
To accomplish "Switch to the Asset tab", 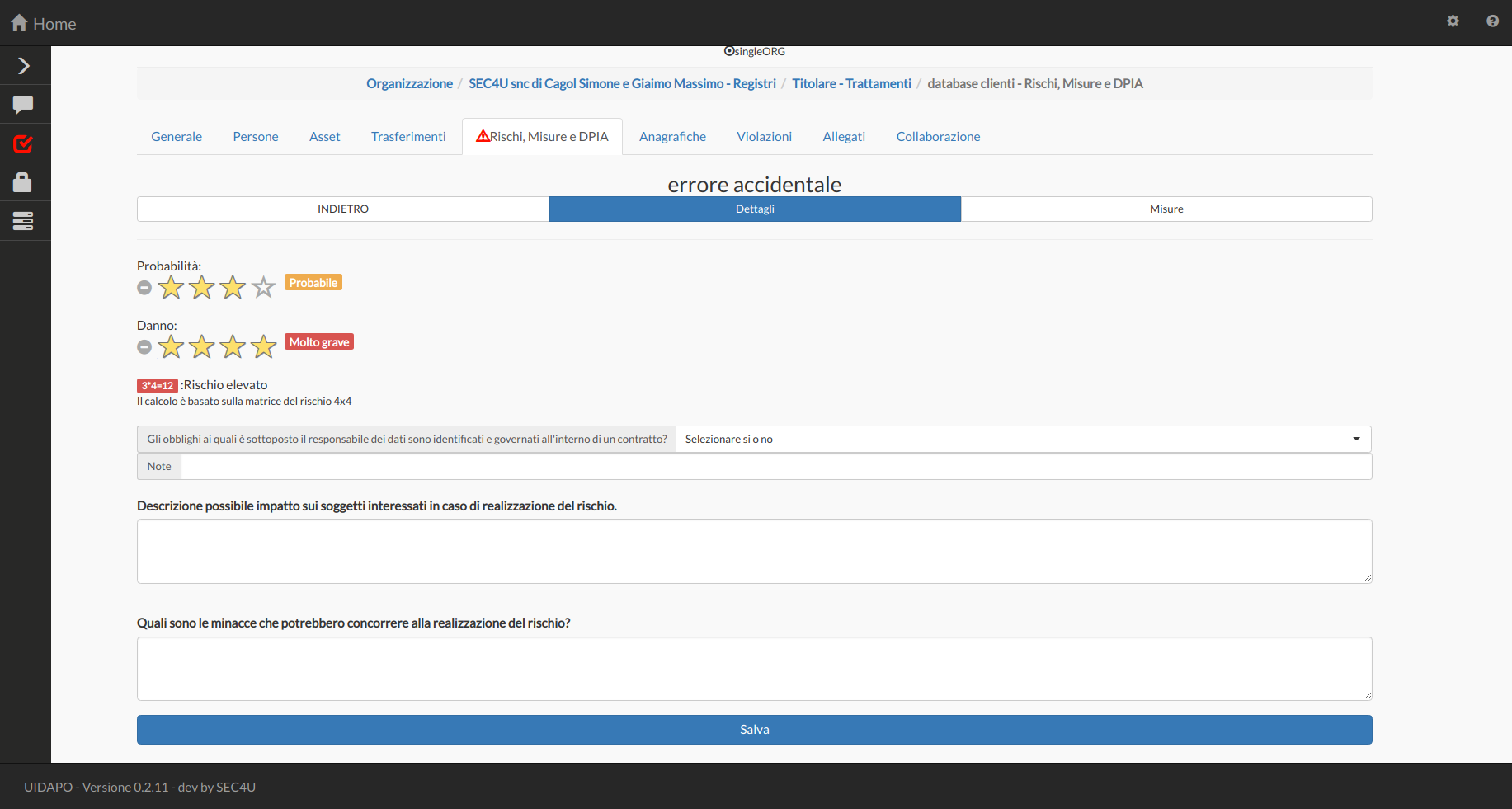I will tap(325, 137).
